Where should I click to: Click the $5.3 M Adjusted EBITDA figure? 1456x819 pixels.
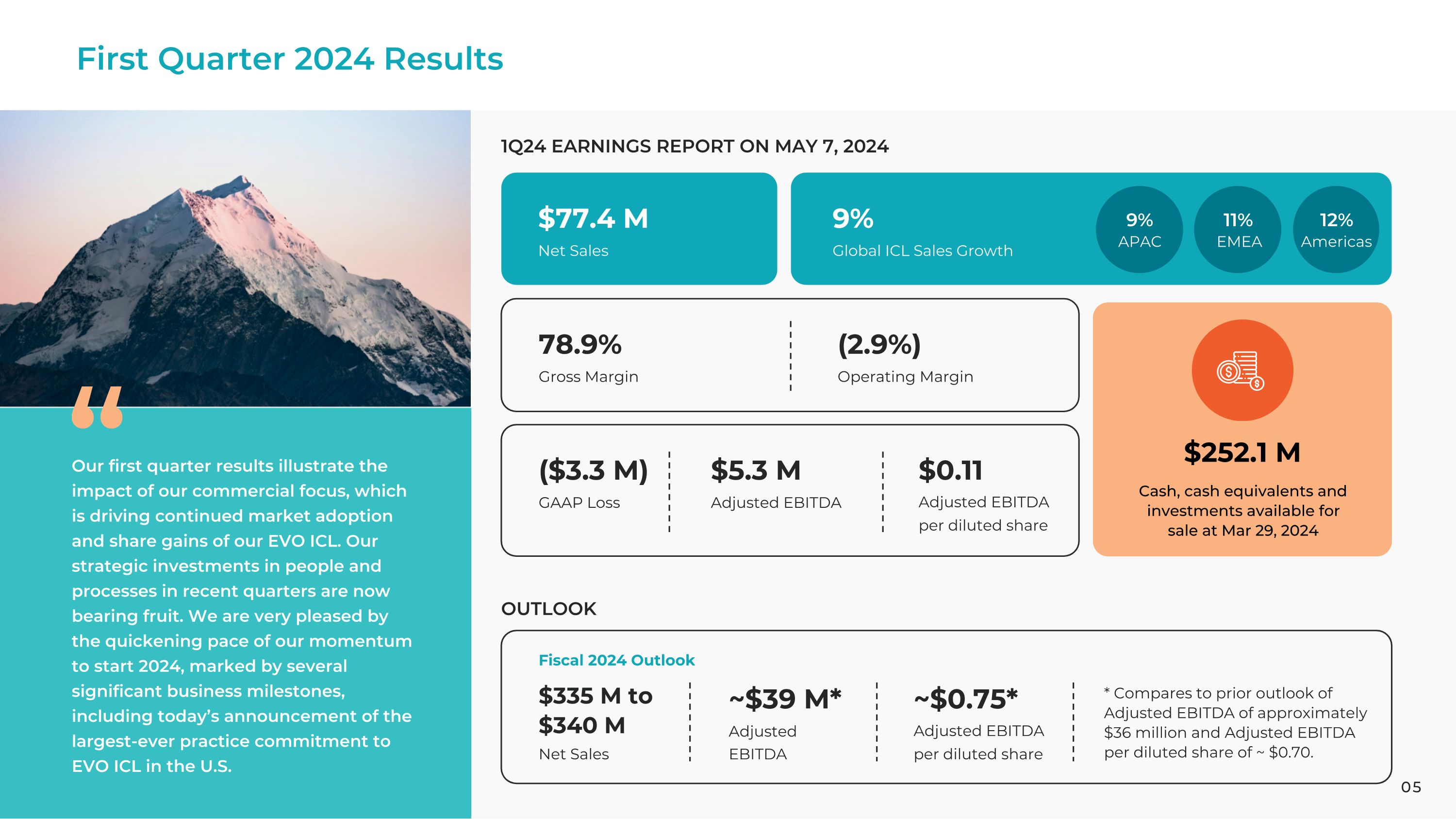756,471
